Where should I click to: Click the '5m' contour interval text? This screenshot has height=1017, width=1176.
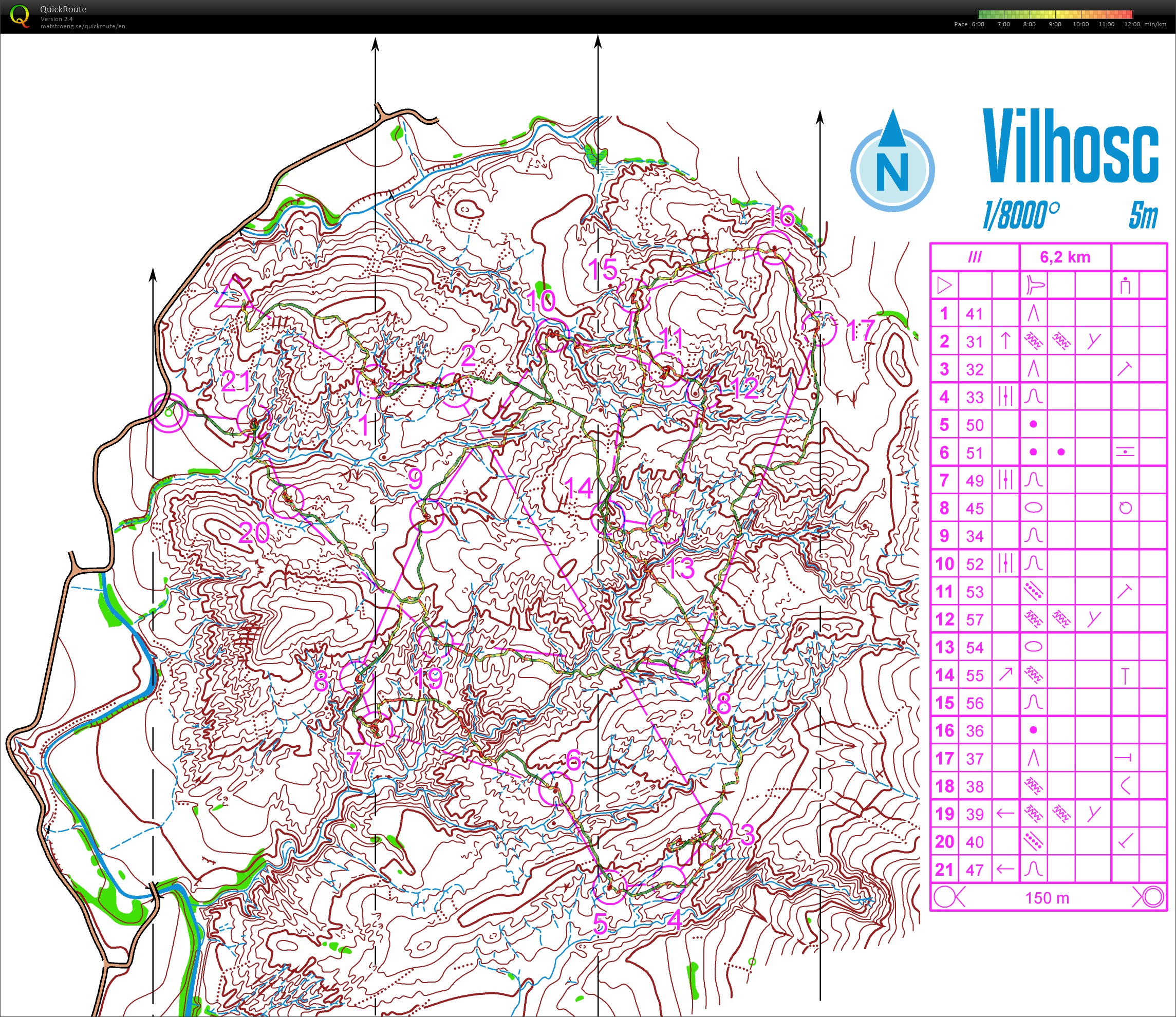click(1143, 216)
